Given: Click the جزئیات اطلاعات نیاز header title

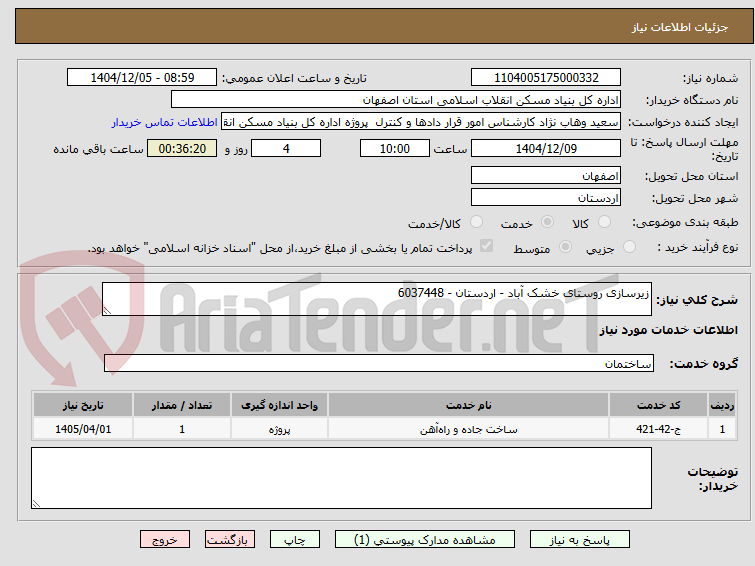Looking at the screenshot, I should (x=680, y=27).
